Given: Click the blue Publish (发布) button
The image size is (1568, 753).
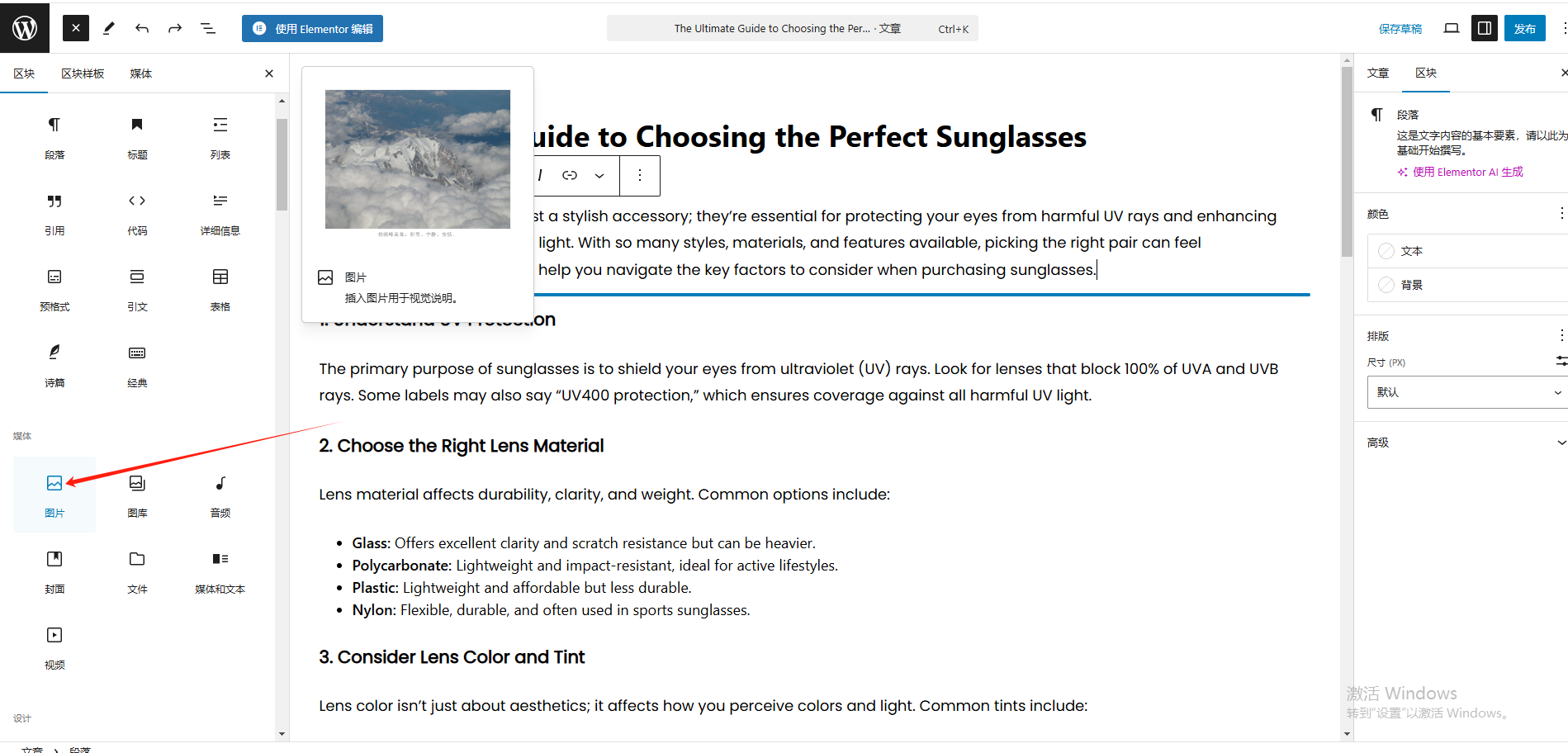Looking at the screenshot, I should pyautogui.click(x=1524, y=29).
